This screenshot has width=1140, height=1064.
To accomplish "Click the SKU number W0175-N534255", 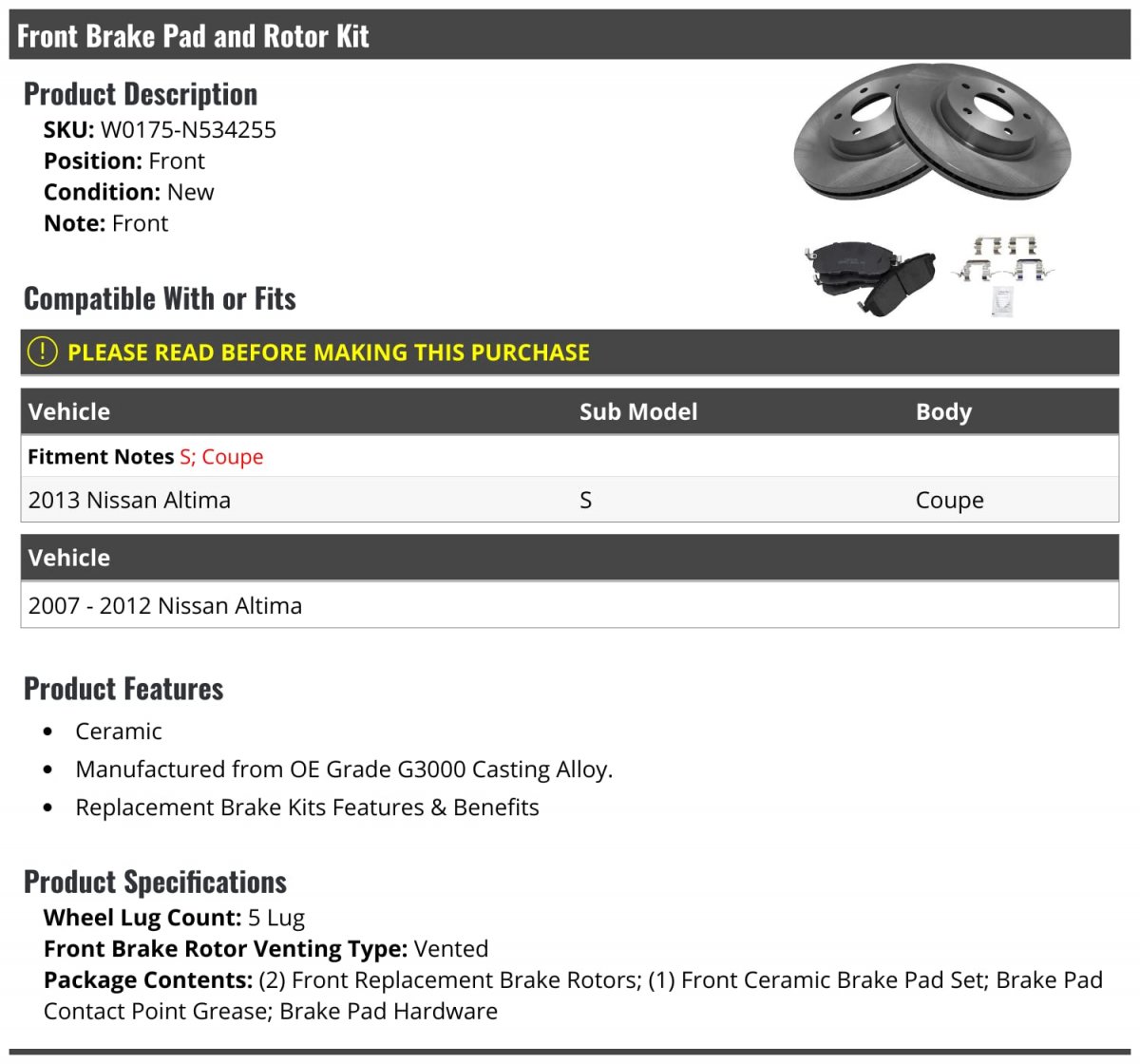I will point(188,130).
